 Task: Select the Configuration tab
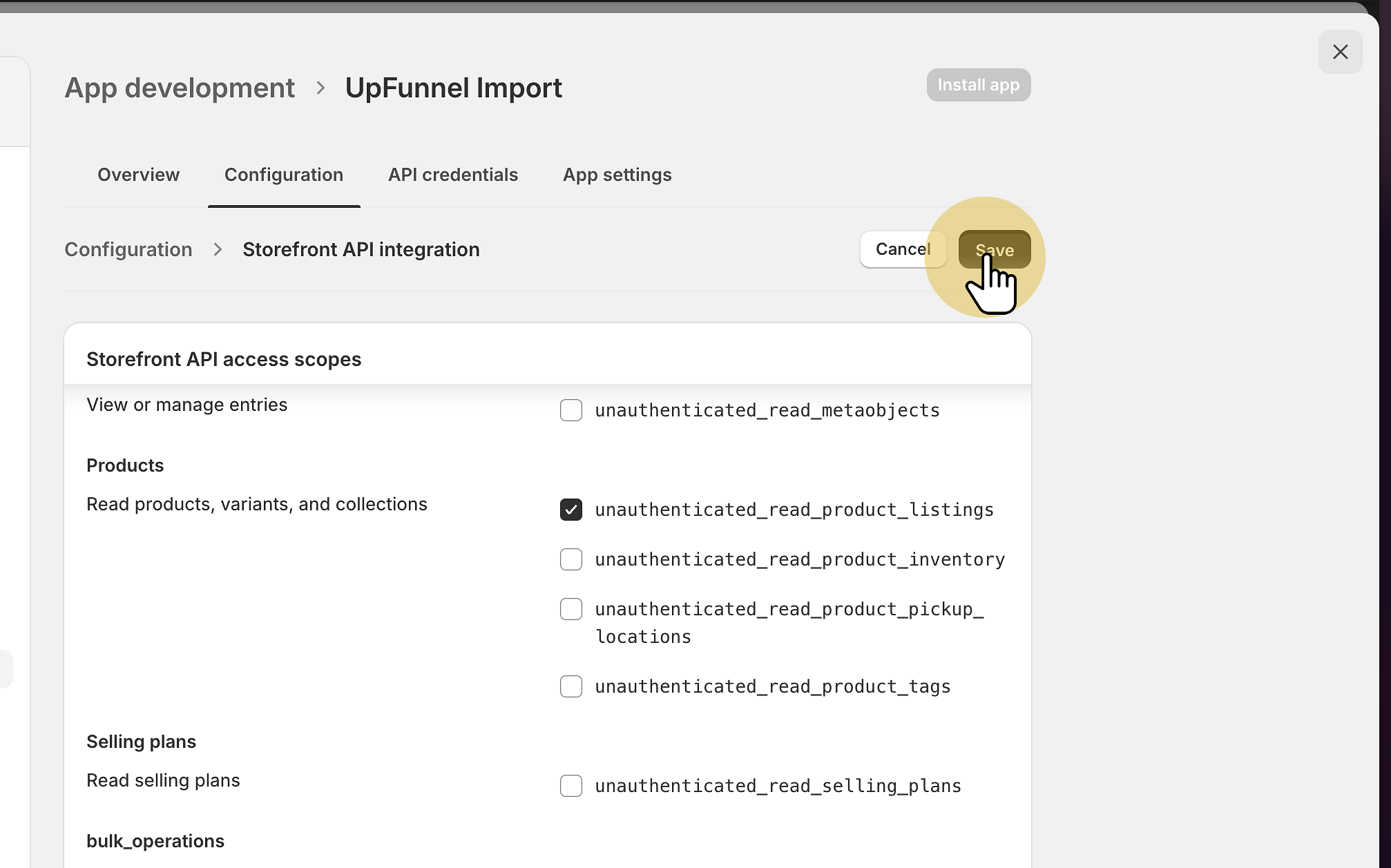(x=284, y=175)
